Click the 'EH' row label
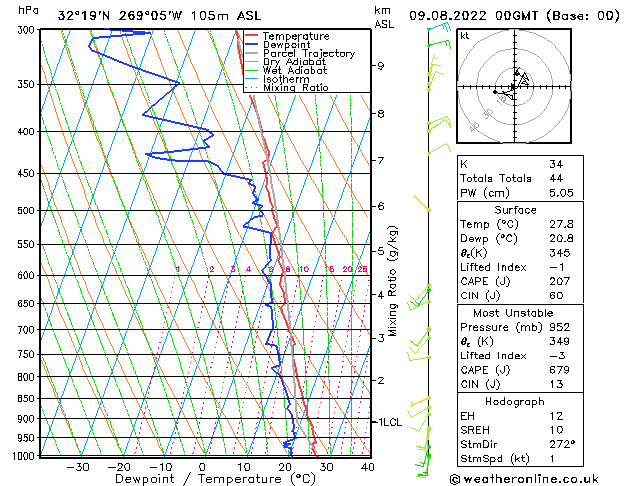The height and width of the screenshot is (486, 629). [x=467, y=416]
